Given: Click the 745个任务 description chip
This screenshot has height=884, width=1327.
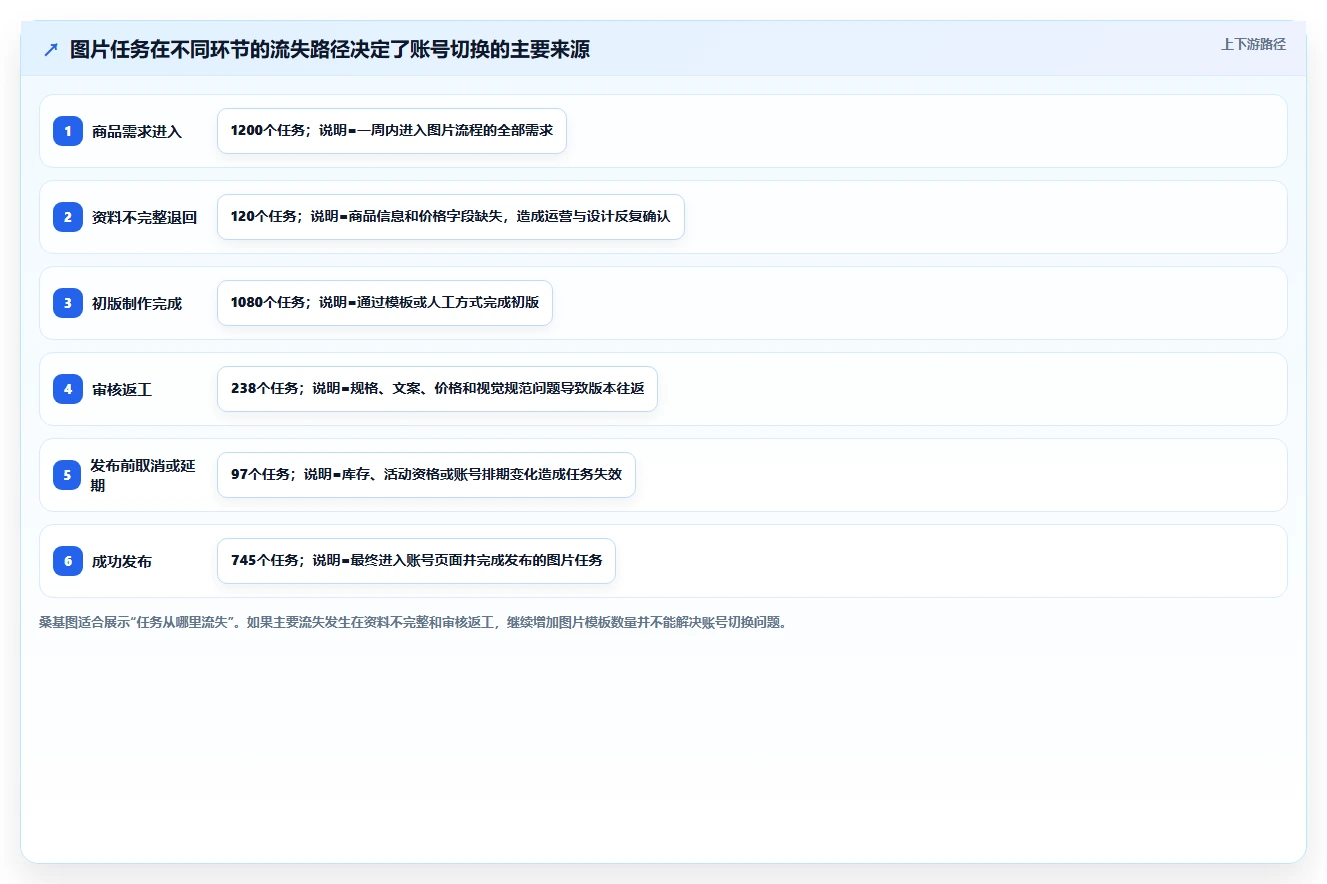Looking at the screenshot, I should click(416, 561).
